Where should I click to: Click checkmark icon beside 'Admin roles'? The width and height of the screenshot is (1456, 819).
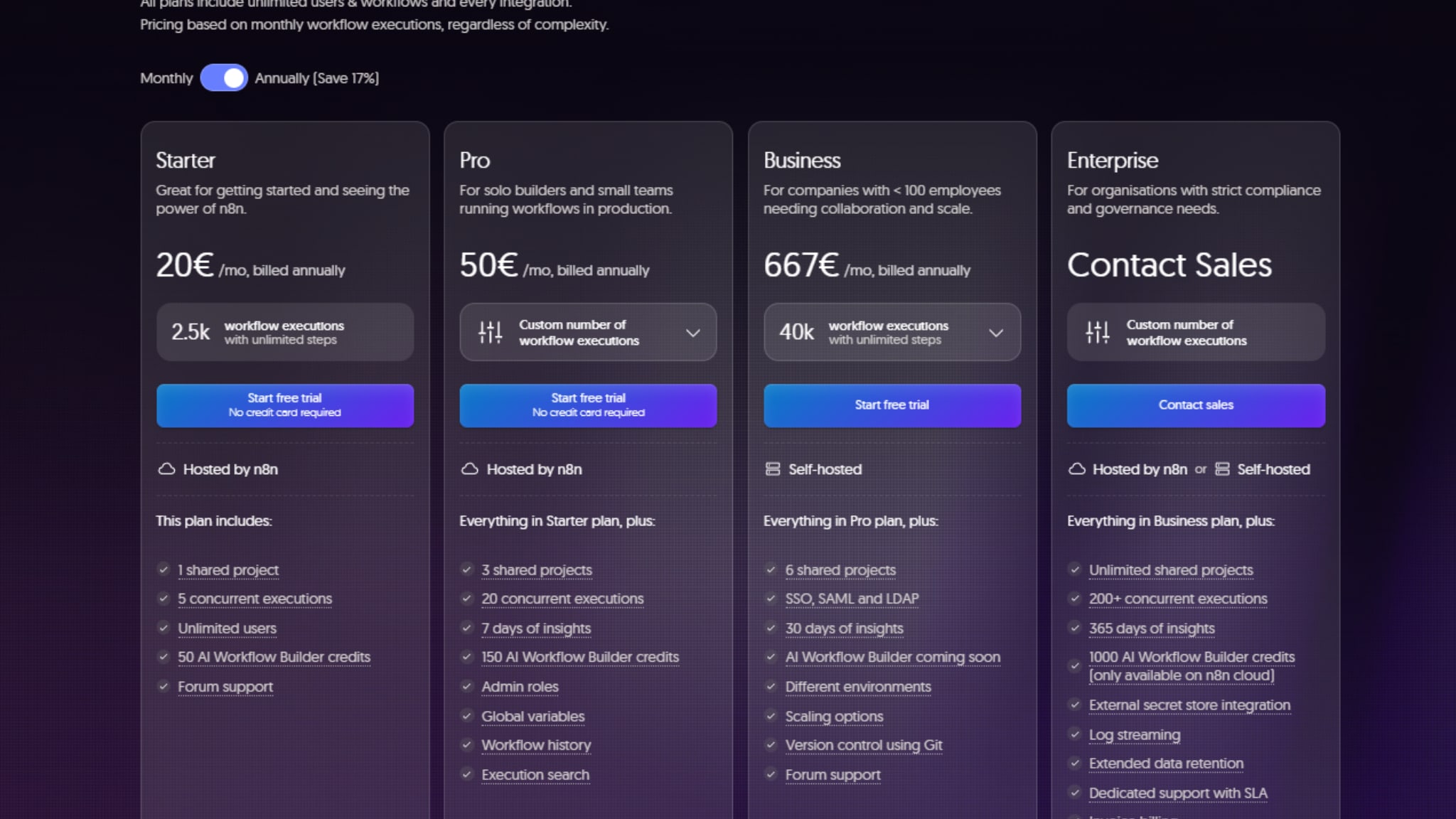tap(467, 687)
